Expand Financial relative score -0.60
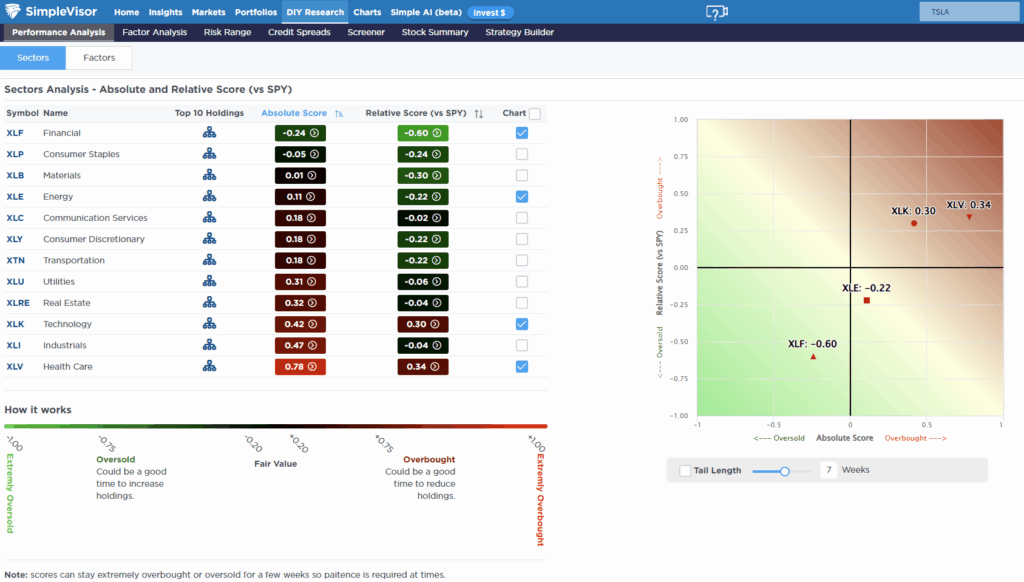This screenshot has width=1024, height=582. pos(423,133)
